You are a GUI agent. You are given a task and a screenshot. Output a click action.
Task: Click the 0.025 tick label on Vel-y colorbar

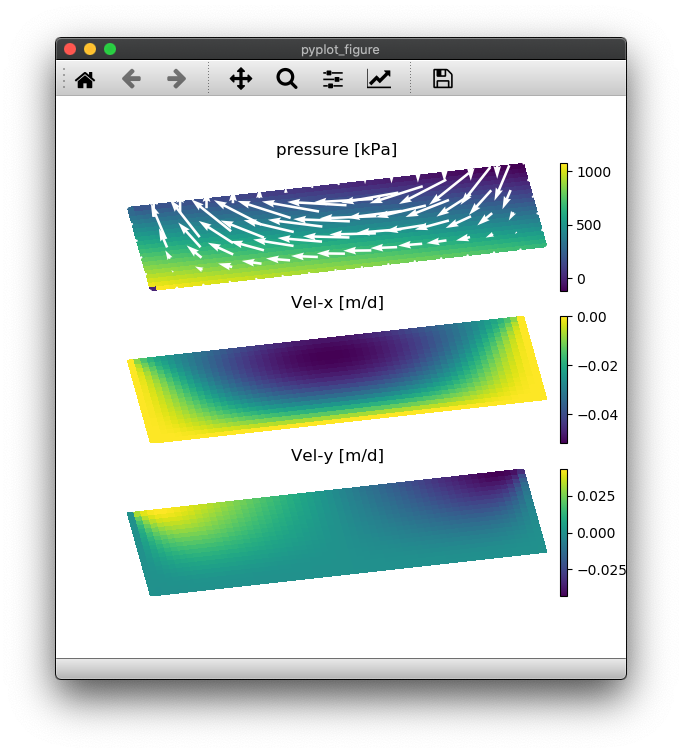596,497
